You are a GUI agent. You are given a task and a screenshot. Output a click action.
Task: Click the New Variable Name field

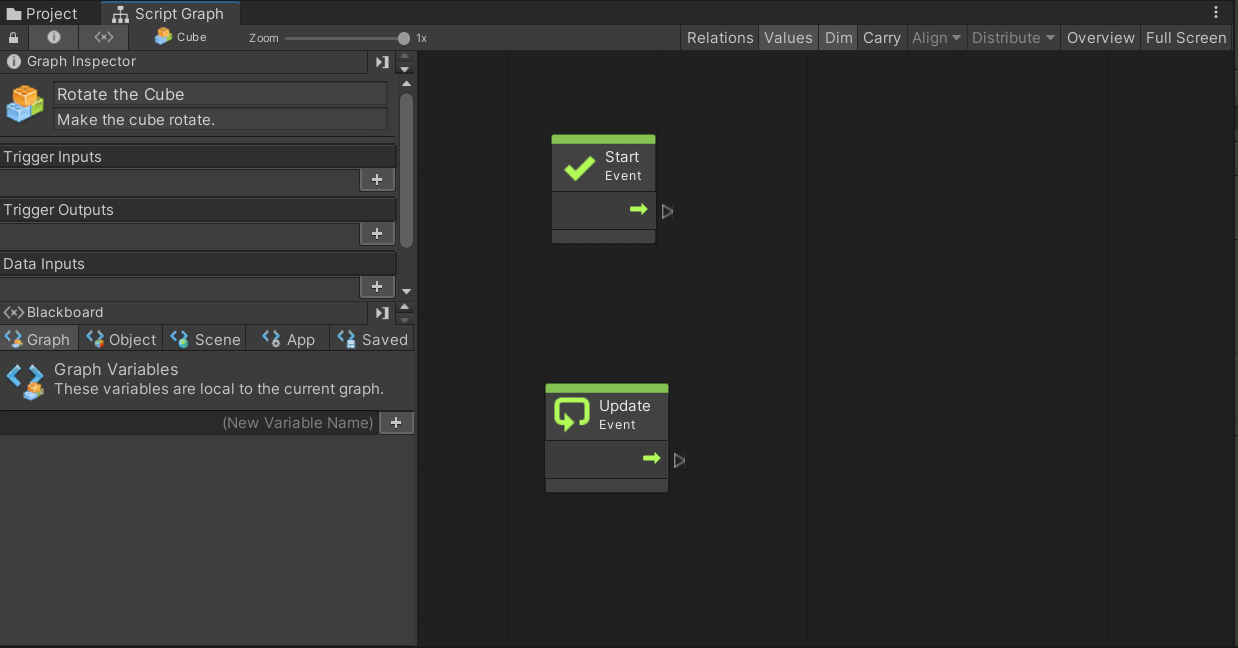coord(189,423)
